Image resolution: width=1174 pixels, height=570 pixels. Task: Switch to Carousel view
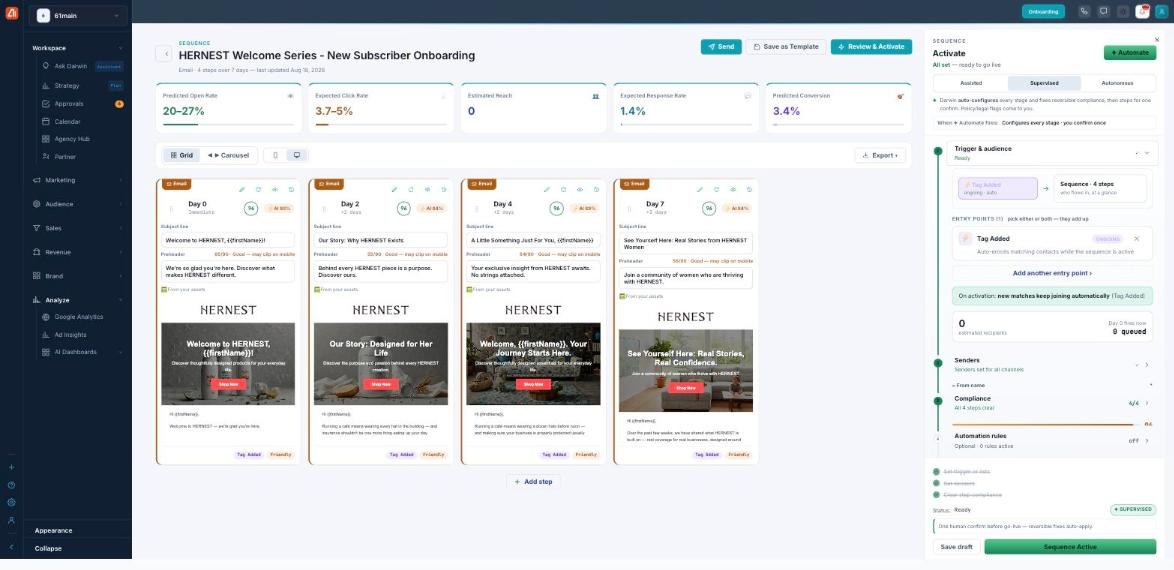coord(228,155)
